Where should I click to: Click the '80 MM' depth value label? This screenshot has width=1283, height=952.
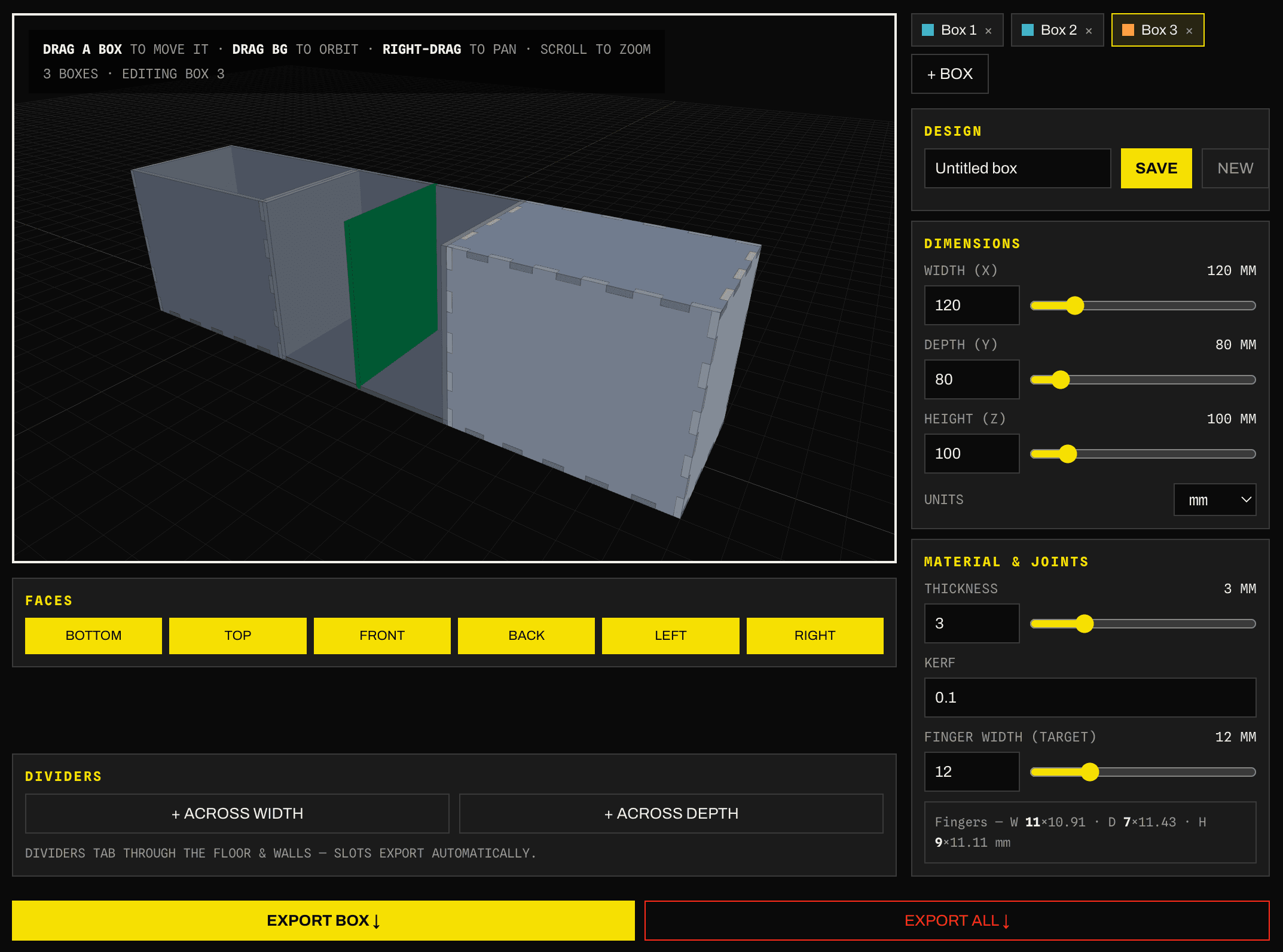(1235, 344)
